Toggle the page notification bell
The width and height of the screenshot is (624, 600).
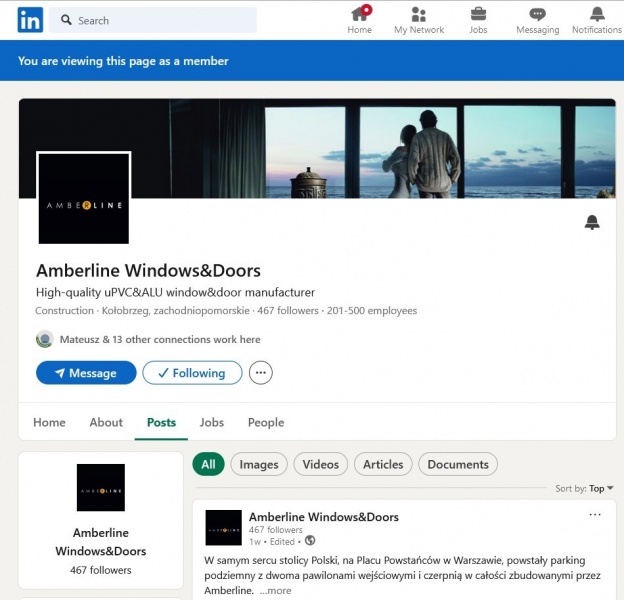click(592, 222)
